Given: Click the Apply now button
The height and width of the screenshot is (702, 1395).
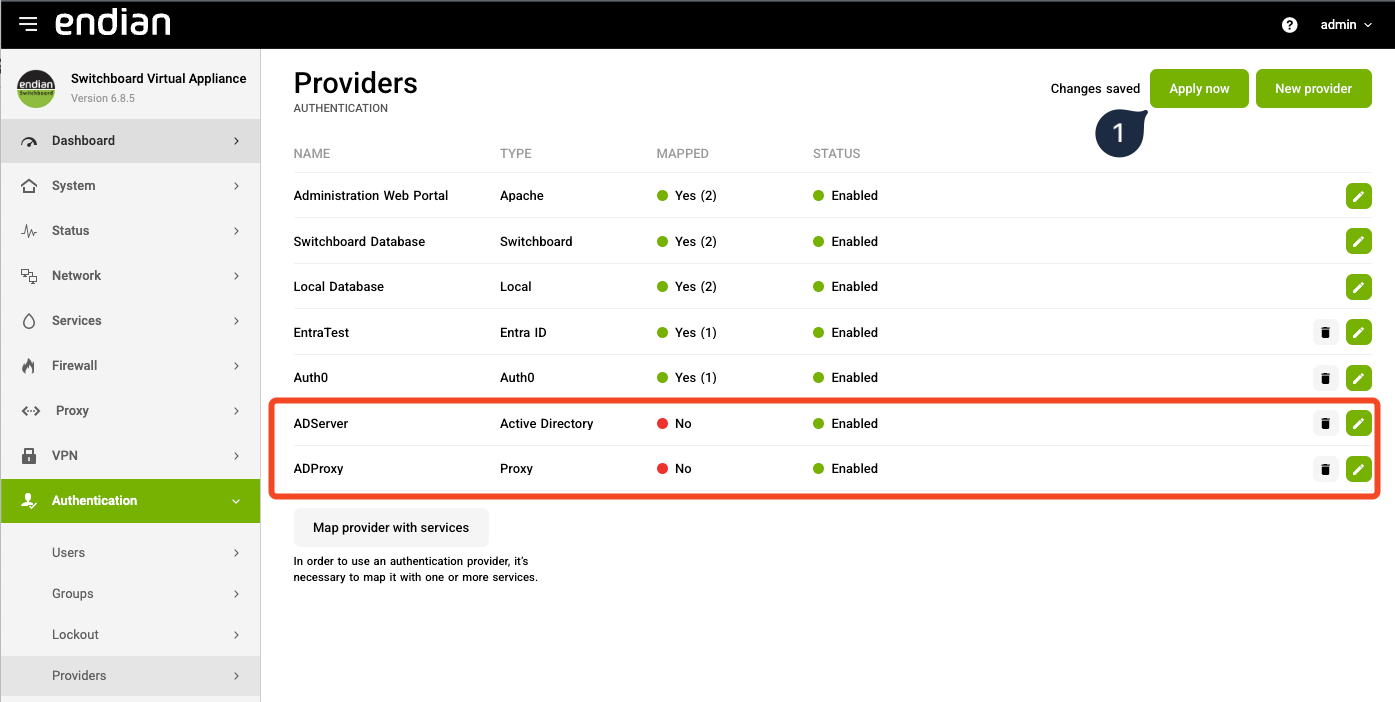Looking at the screenshot, I should tap(1199, 89).
